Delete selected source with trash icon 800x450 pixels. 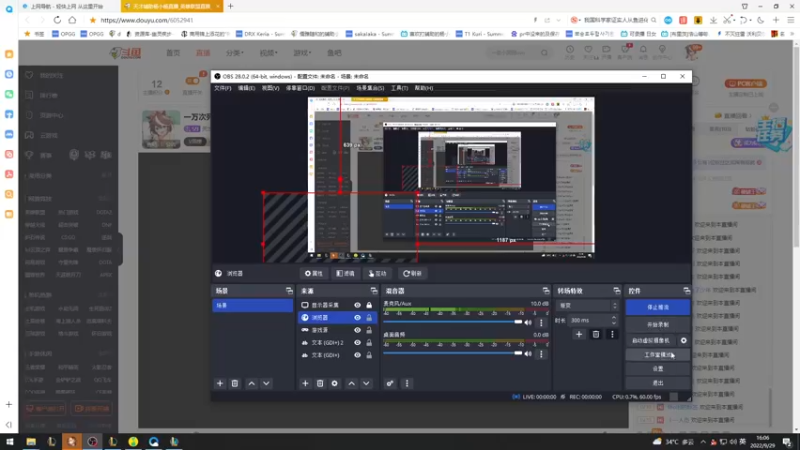click(x=320, y=383)
